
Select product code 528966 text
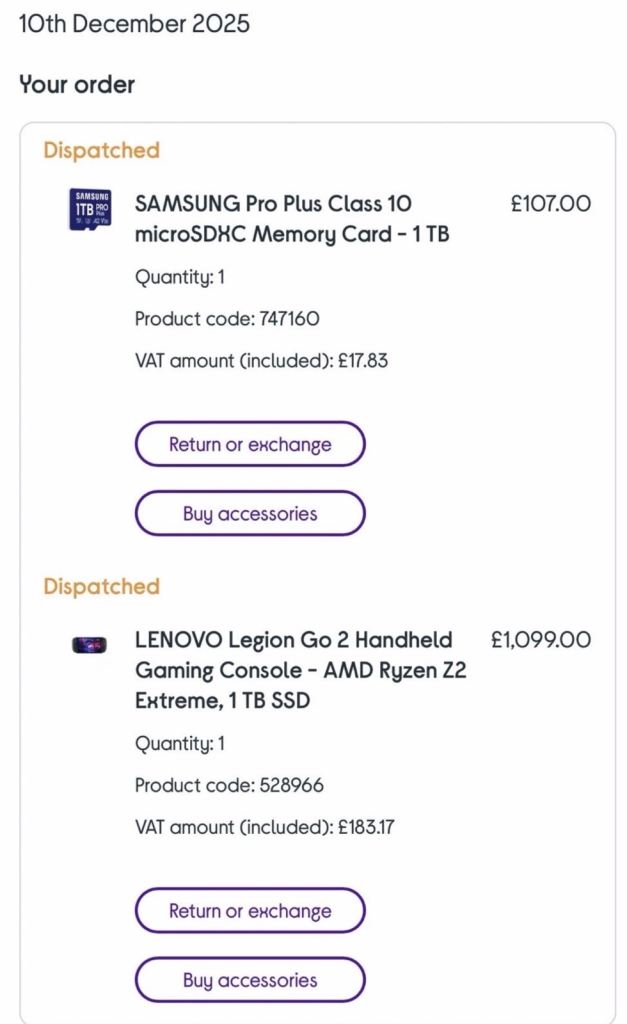[229, 786]
